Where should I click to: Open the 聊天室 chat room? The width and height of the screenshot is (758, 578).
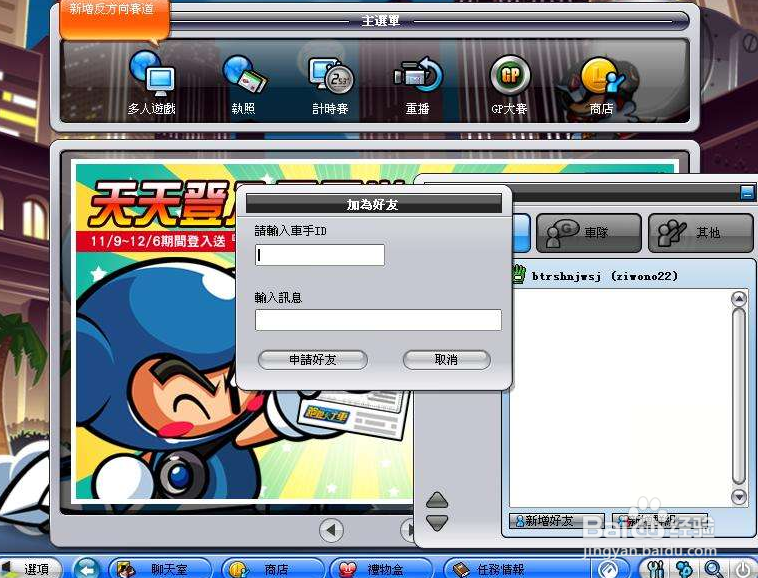click(x=160, y=569)
